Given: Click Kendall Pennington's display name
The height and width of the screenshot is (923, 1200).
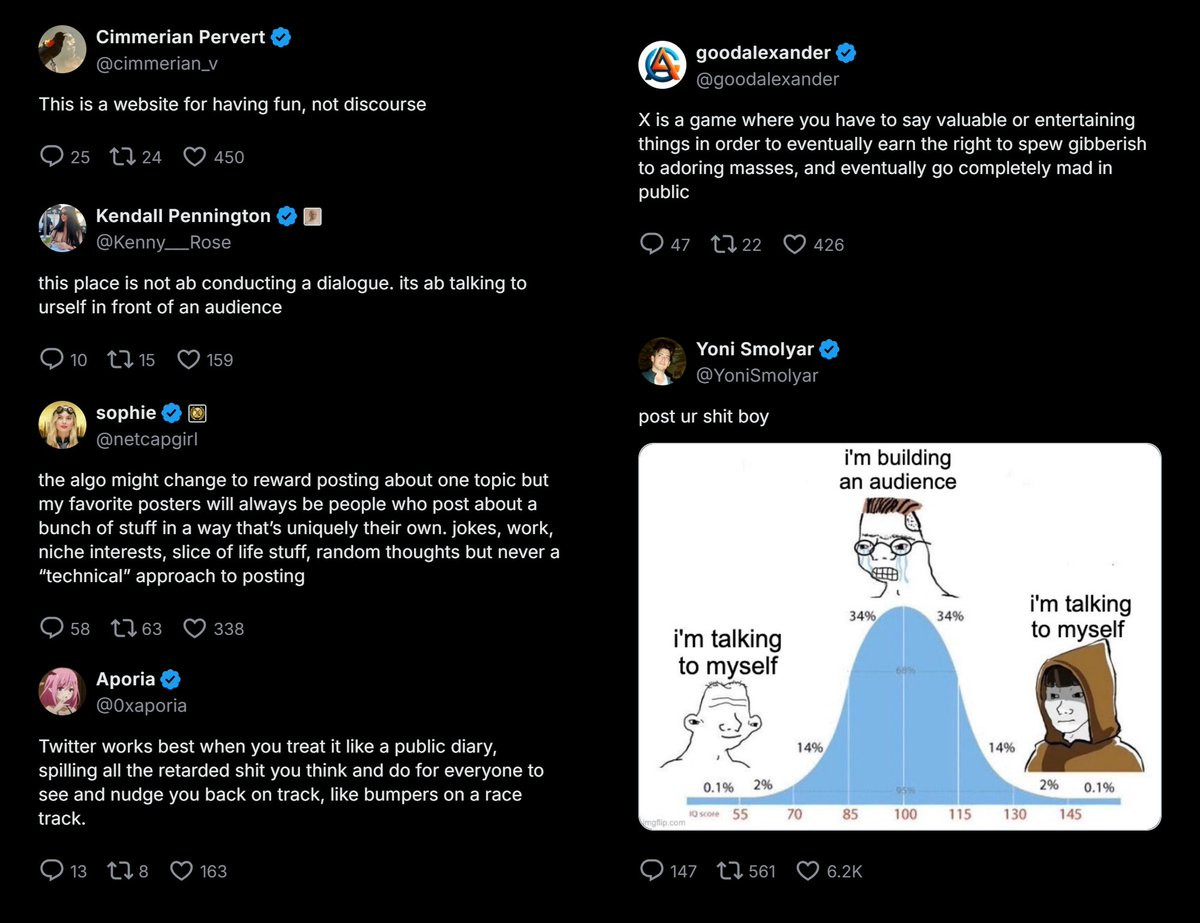Looking at the screenshot, I should click(183, 216).
